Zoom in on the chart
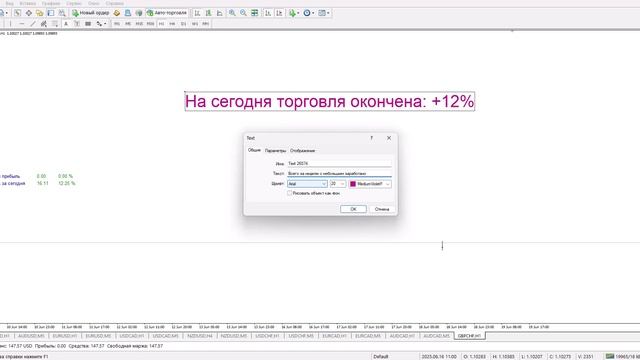This screenshot has width=640, height=360. [232, 13]
